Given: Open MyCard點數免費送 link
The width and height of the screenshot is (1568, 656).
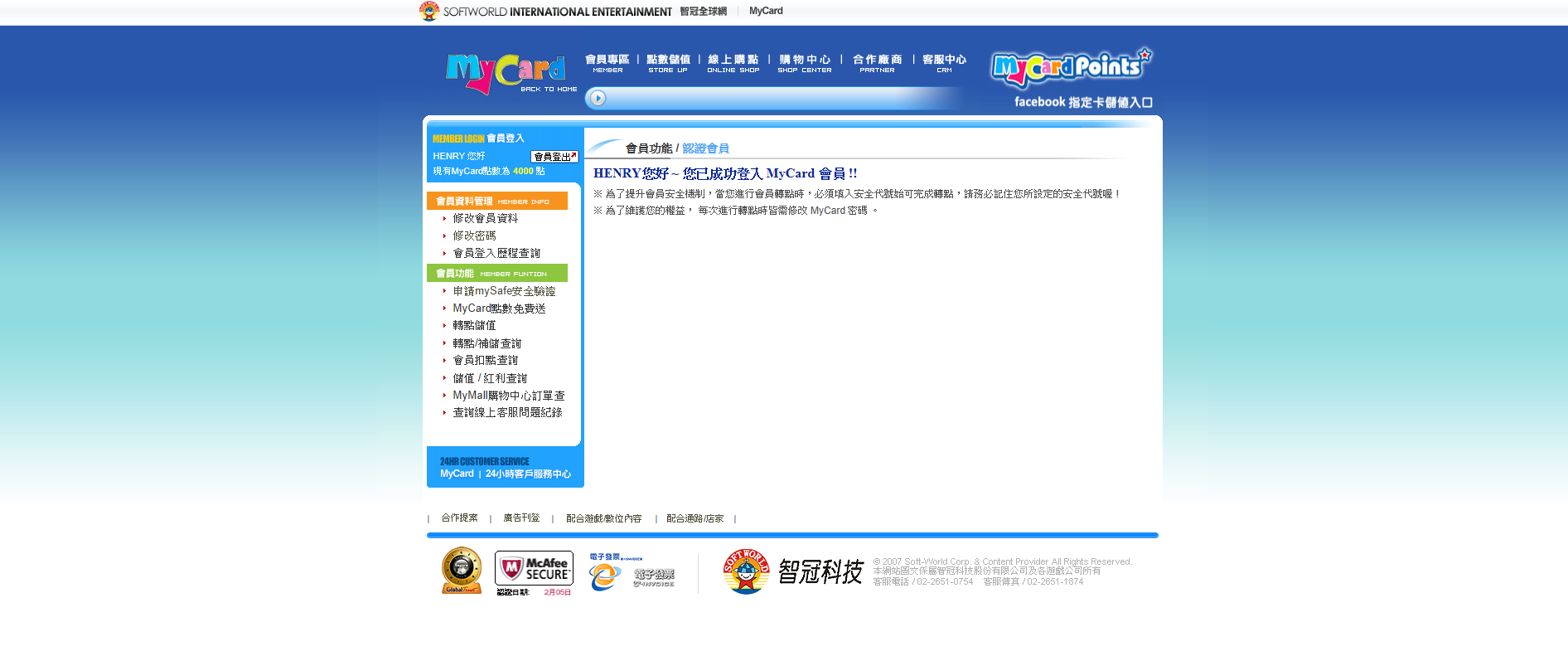Looking at the screenshot, I should (x=499, y=309).
